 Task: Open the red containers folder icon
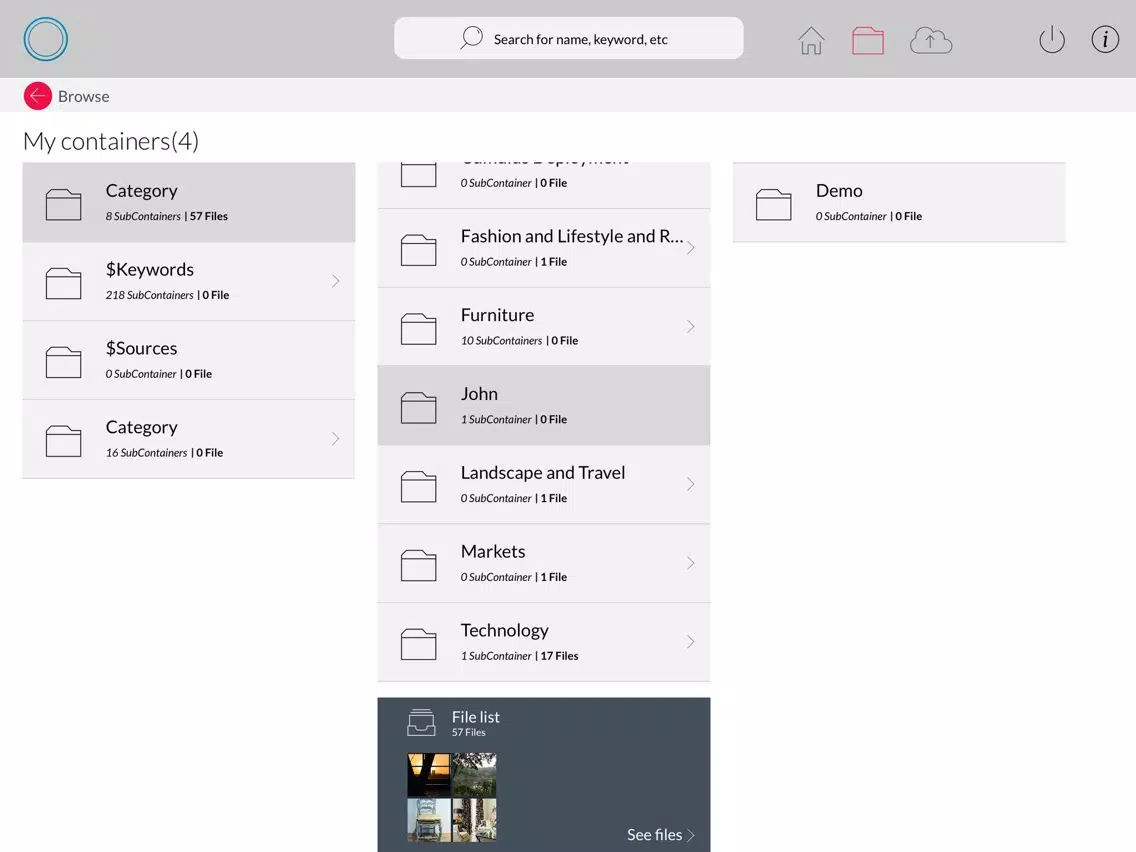867,41
